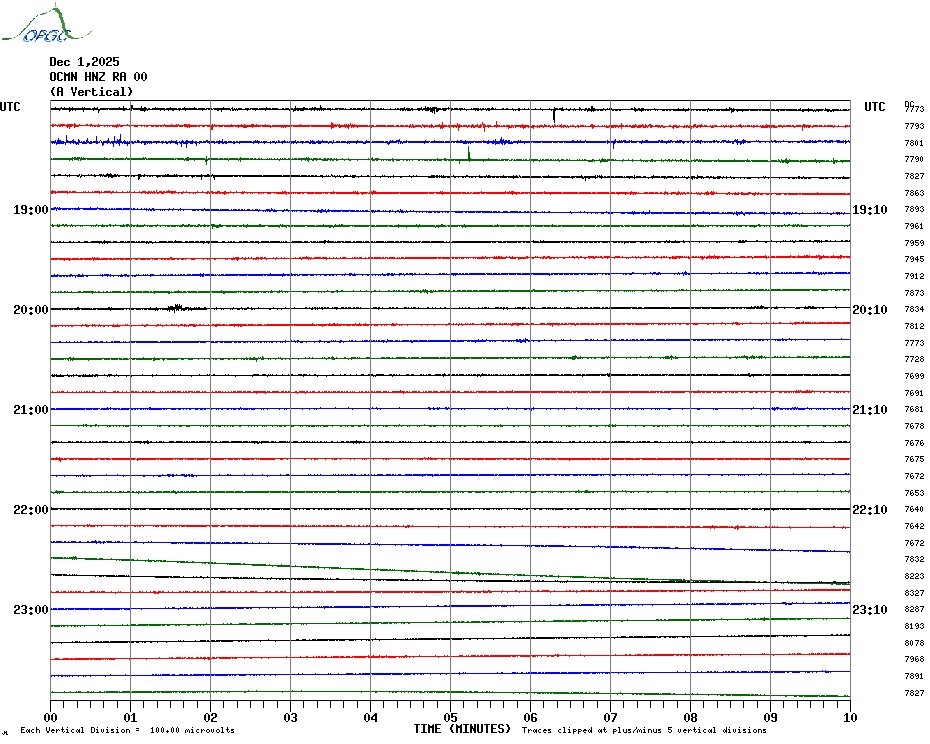The image size is (930, 744).
Task: Click the minute axis label 07
Action: (x=610, y=717)
